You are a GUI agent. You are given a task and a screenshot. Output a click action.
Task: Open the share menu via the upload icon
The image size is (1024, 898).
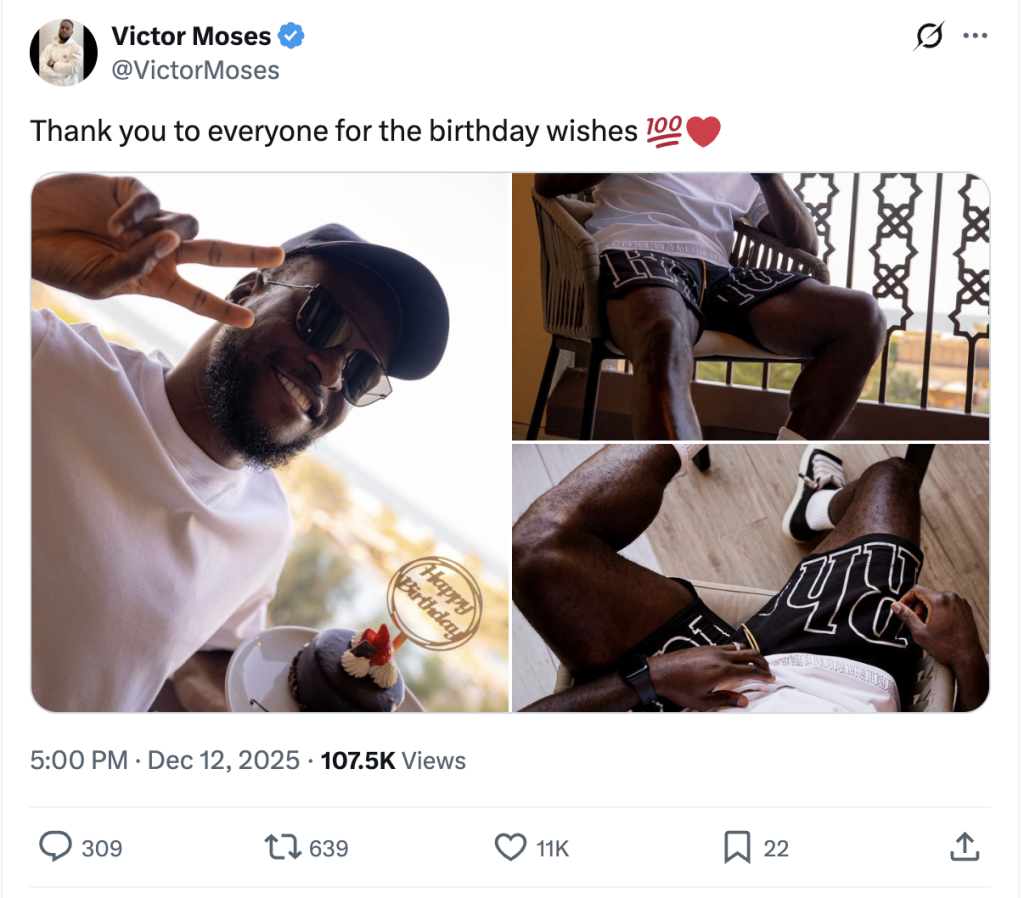coord(963,846)
